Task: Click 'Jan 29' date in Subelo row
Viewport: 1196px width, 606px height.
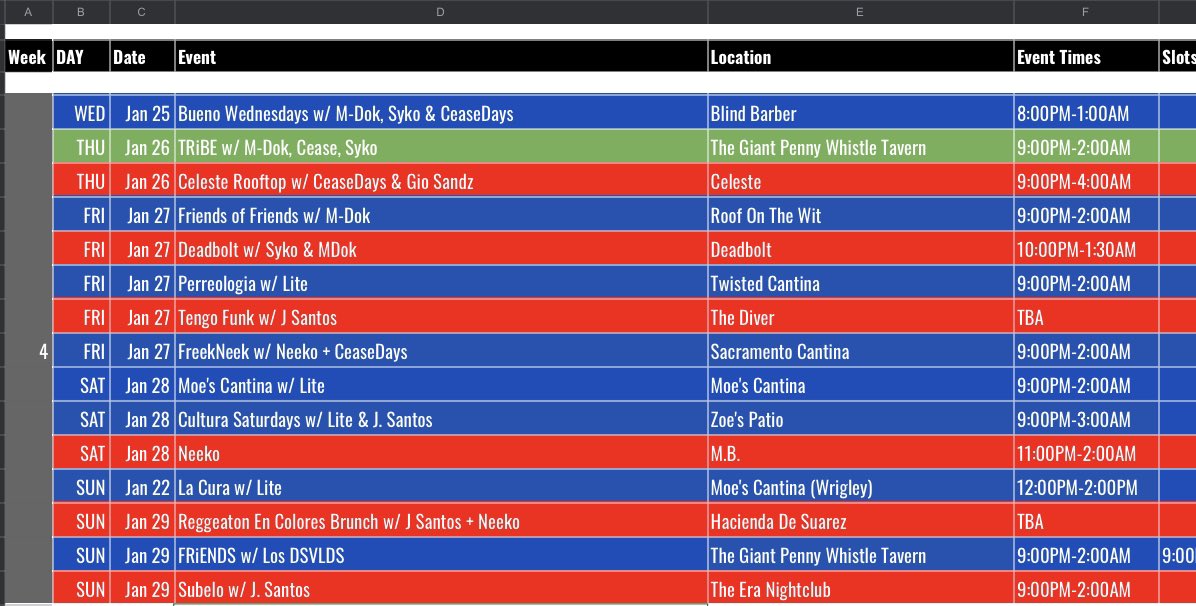Action: 142,588
